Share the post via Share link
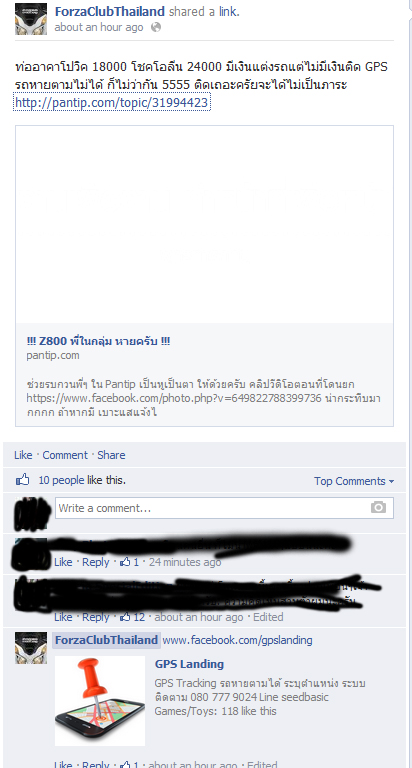 (x=111, y=455)
